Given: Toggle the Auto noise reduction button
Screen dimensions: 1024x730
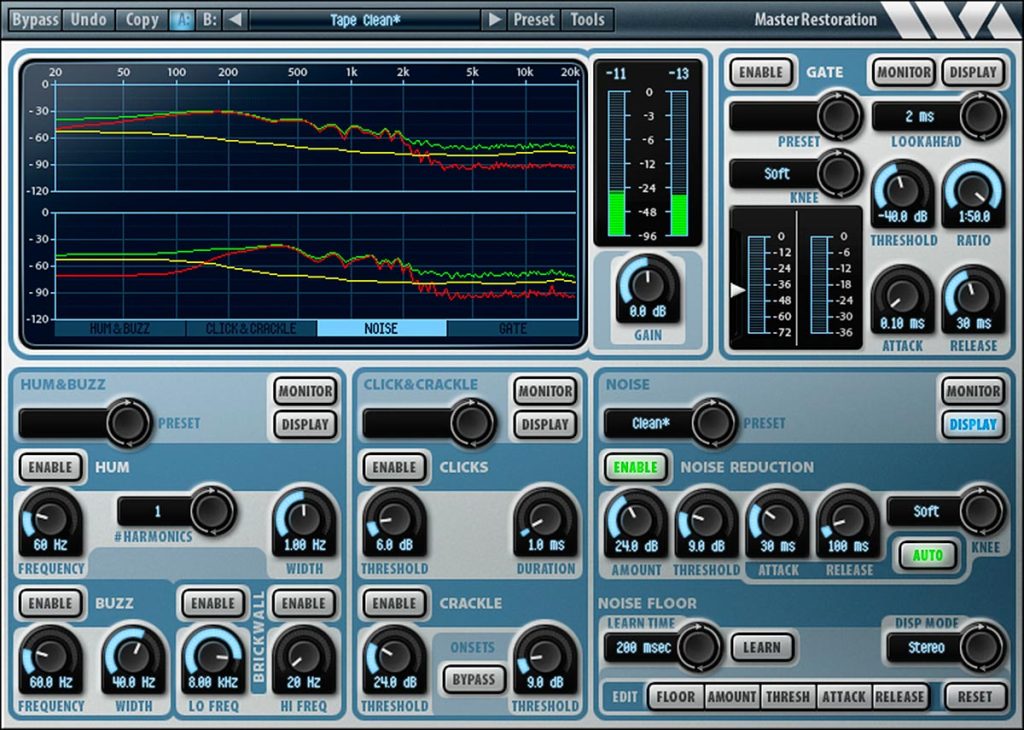Looking at the screenshot, I should coord(927,555).
